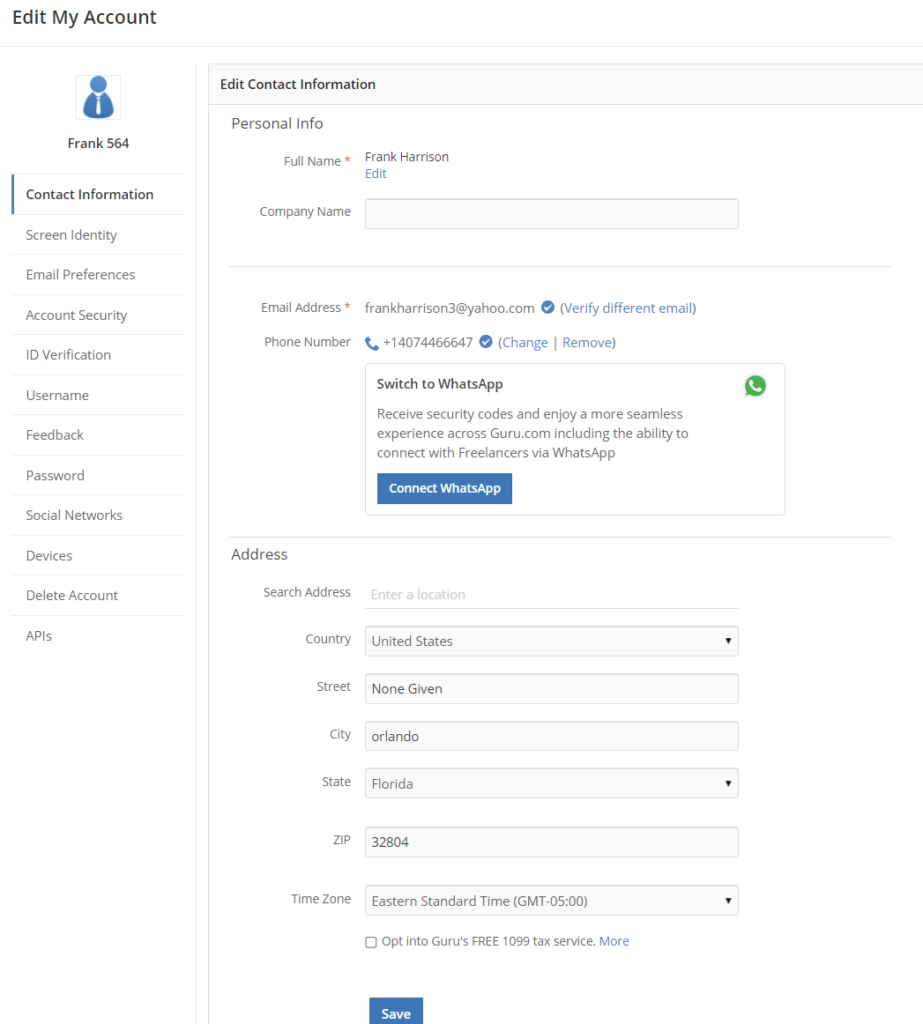Enable the FREE 1099 tax service checkbox

coord(371,942)
